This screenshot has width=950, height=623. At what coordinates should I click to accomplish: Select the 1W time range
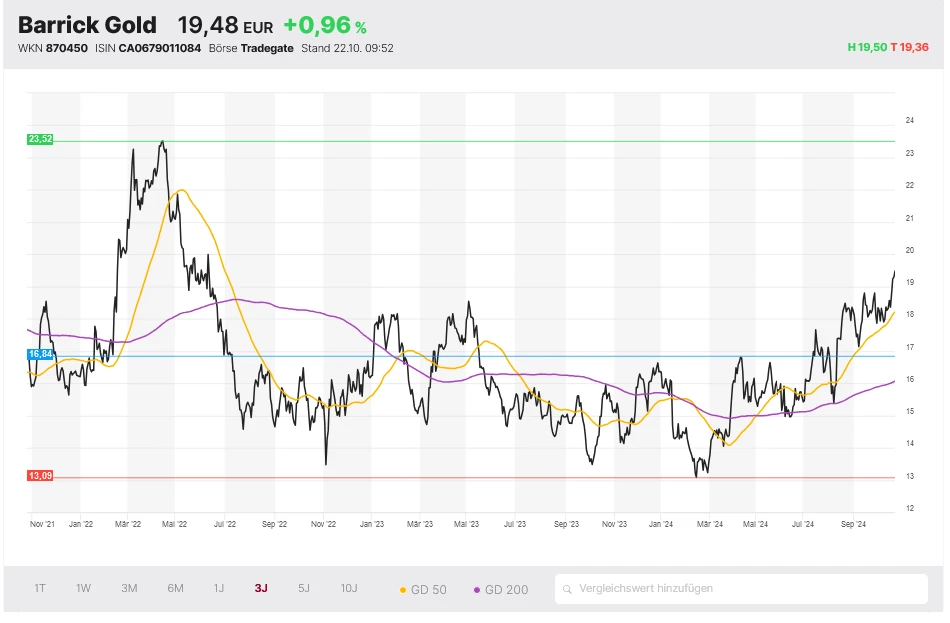(82, 589)
